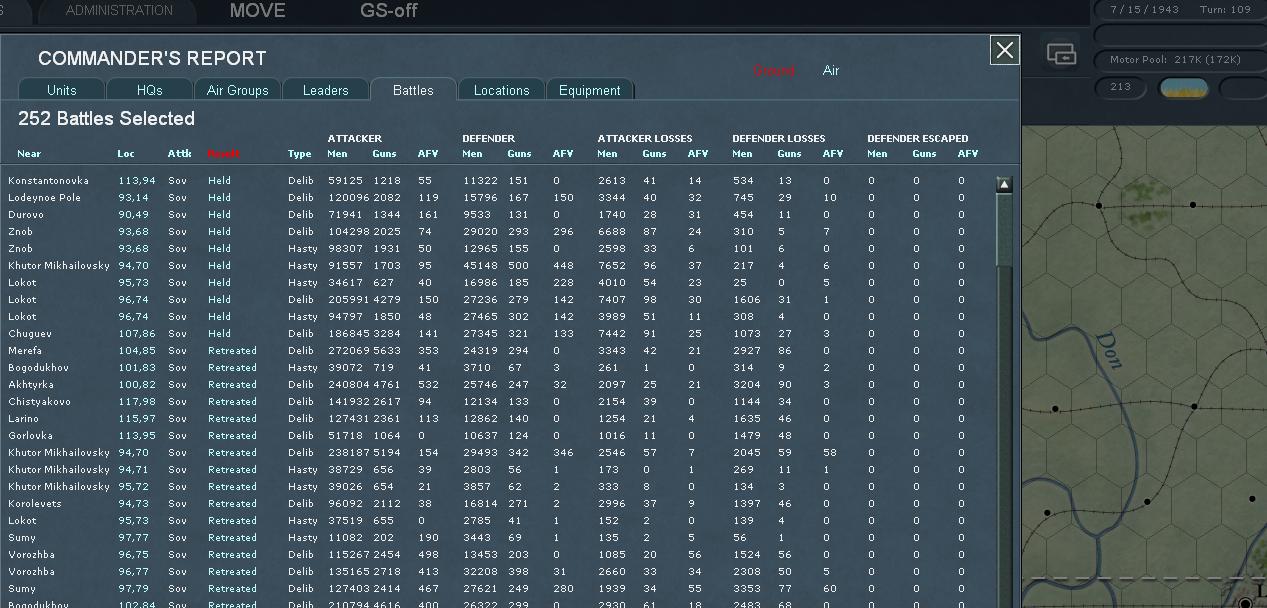Sort by Defender Escaped AFV header
The height and width of the screenshot is (608, 1267).
point(968,154)
